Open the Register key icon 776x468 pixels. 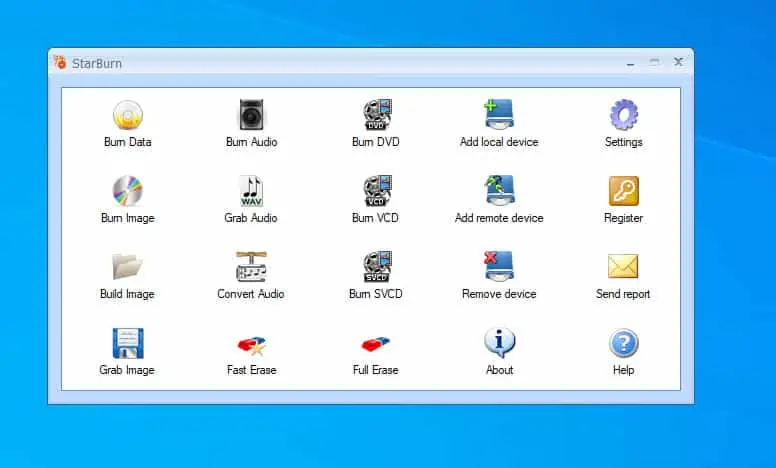tap(624, 191)
